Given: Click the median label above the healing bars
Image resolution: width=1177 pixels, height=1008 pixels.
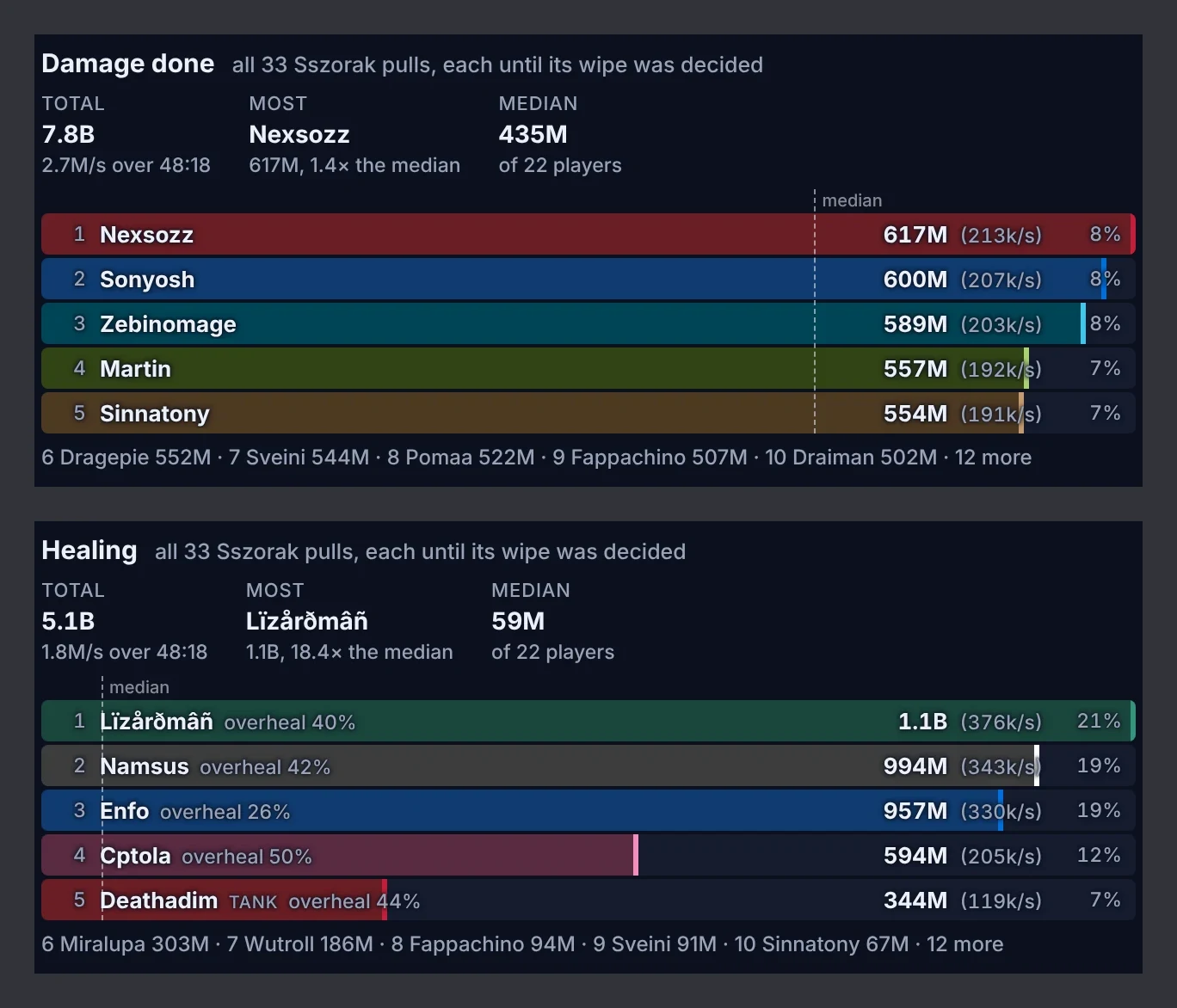Looking at the screenshot, I should [x=139, y=687].
